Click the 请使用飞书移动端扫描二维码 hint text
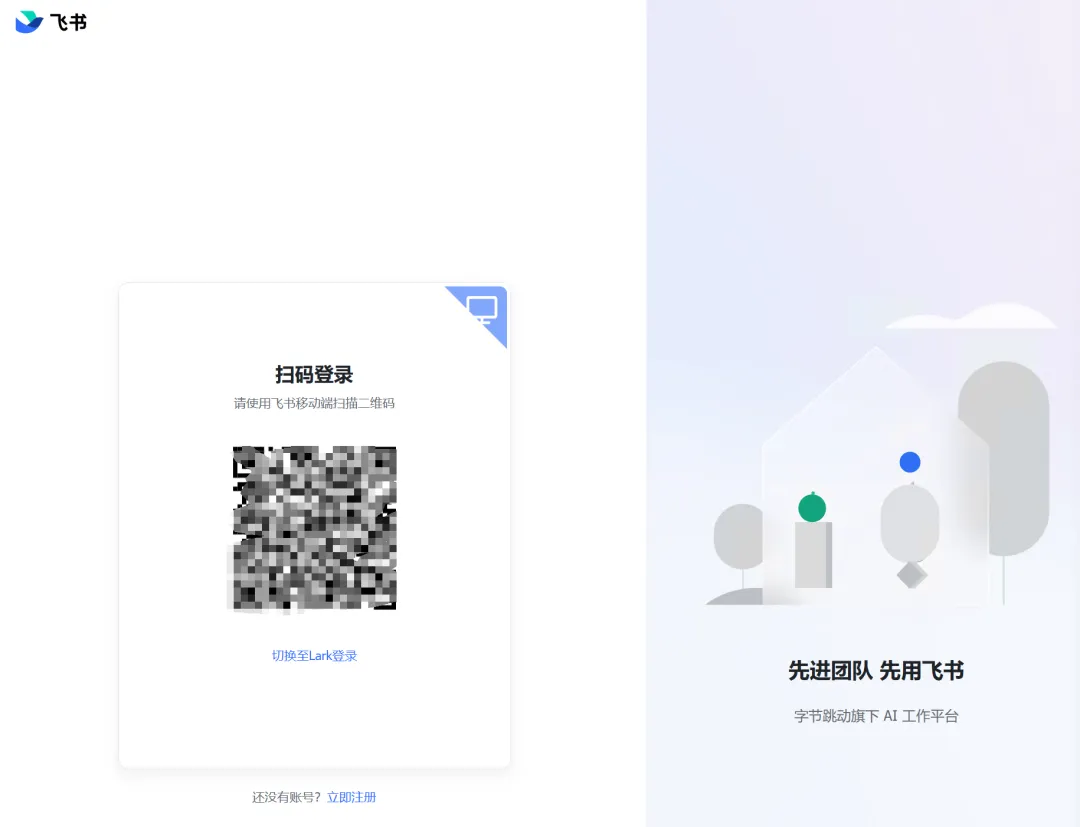The height and width of the screenshot is (827, 1080). coord(314,403)
